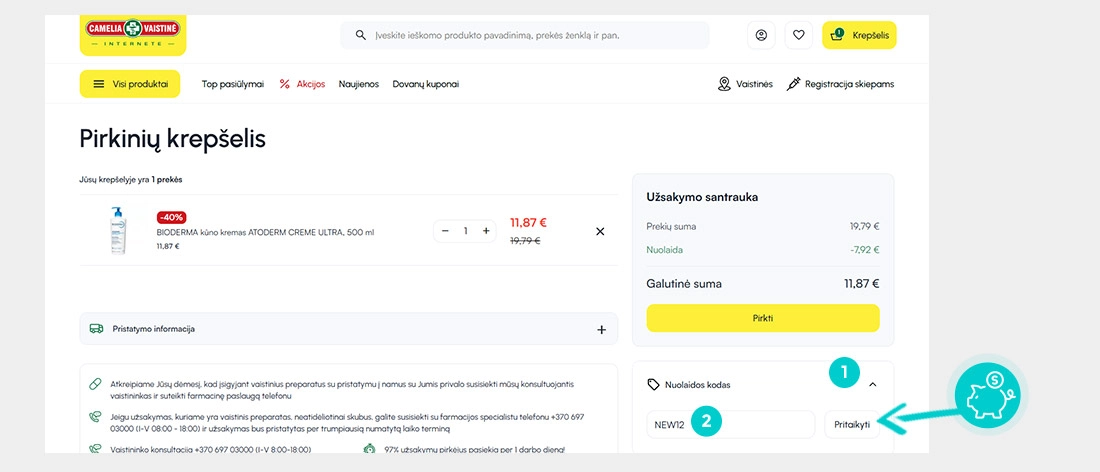Viewport: 1100px width, 472px height.
Task: Open Naujienos section
Action: click(x=358, y=84)
